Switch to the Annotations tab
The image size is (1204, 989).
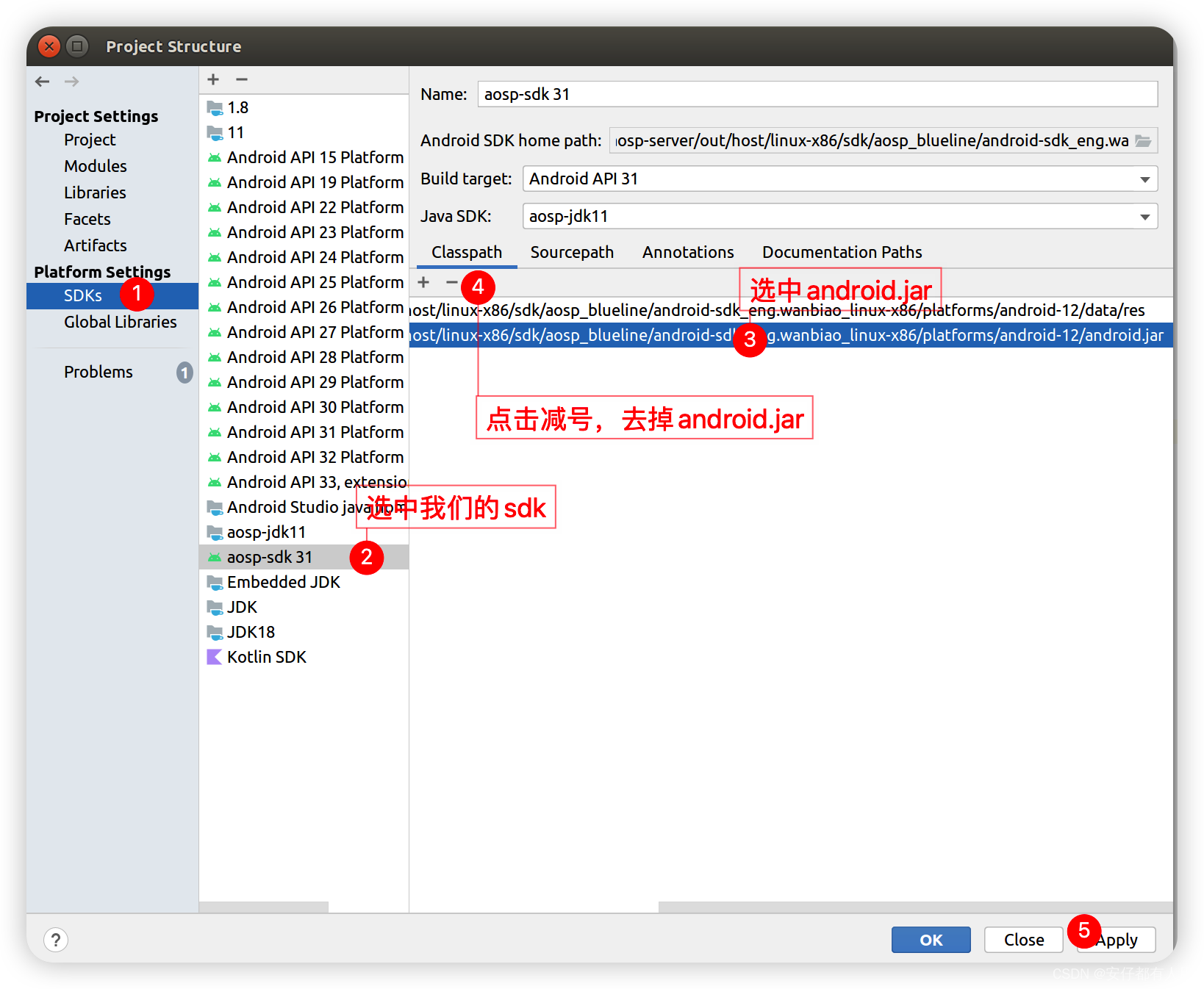tap(688, 252)
